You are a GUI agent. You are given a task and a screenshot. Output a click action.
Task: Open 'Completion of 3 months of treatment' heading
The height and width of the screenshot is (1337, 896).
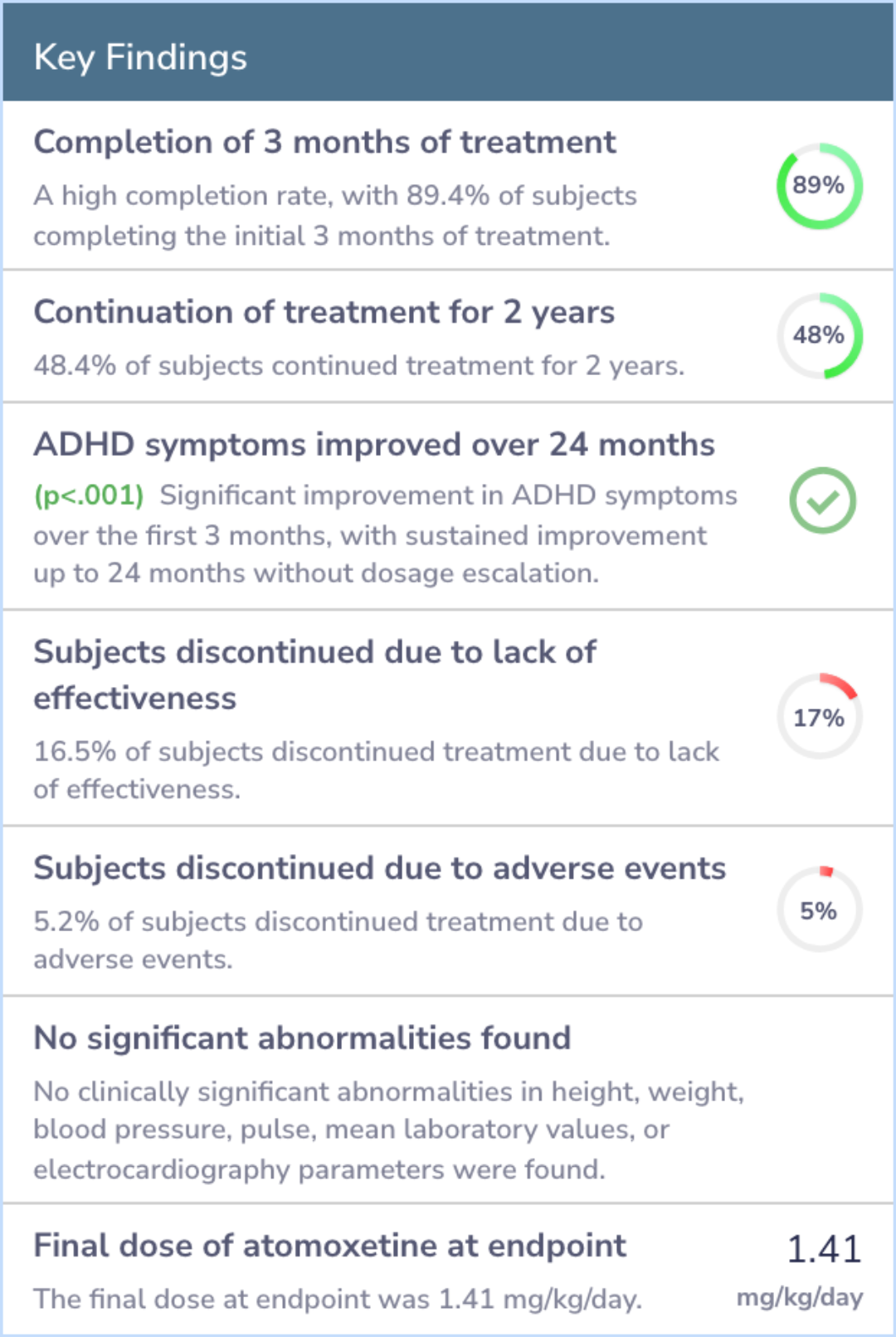click(x=324, y=143)
